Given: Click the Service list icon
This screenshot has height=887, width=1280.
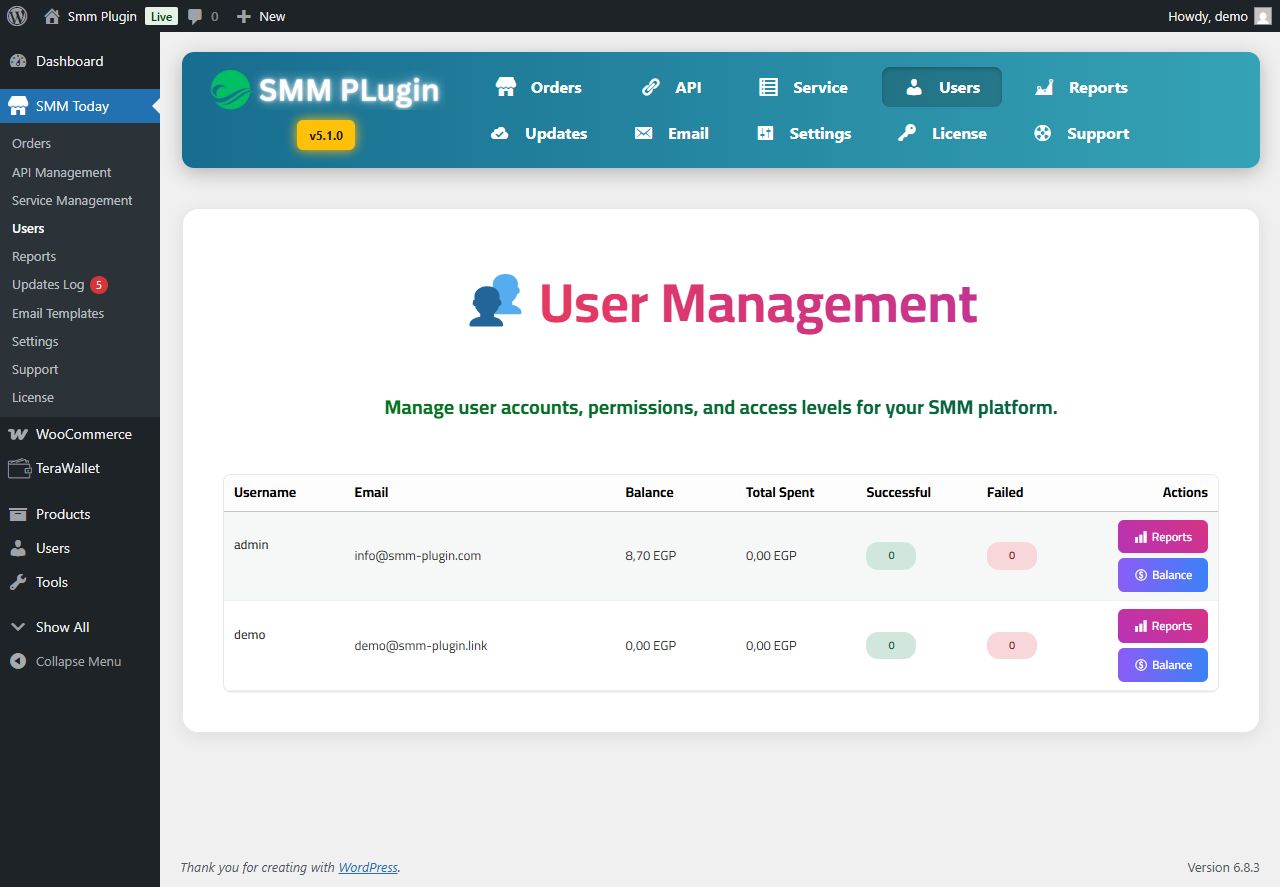Looking at the screenshot, I should (768, 87).
